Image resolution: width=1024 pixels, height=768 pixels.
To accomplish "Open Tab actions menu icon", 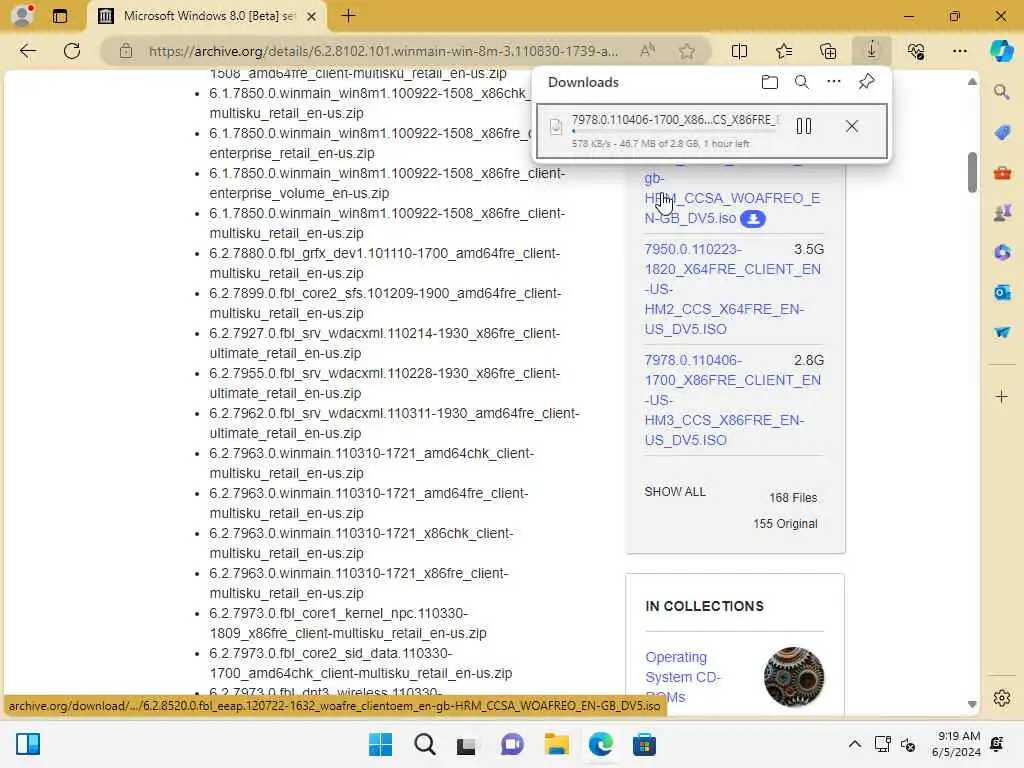I will (59, 16).
